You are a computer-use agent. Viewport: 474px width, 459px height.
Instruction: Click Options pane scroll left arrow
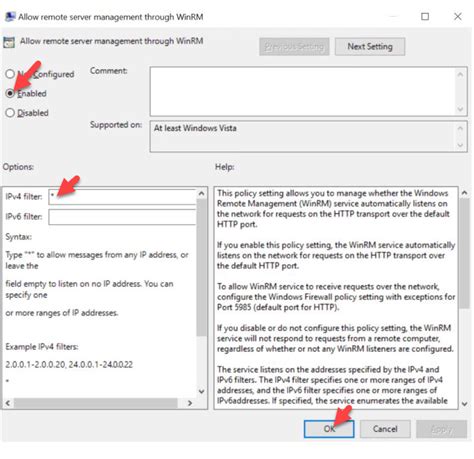[8, 403]
